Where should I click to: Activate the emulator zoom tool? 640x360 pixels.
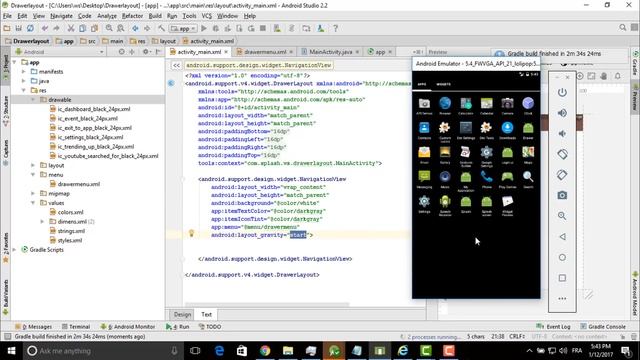(562, 216)
